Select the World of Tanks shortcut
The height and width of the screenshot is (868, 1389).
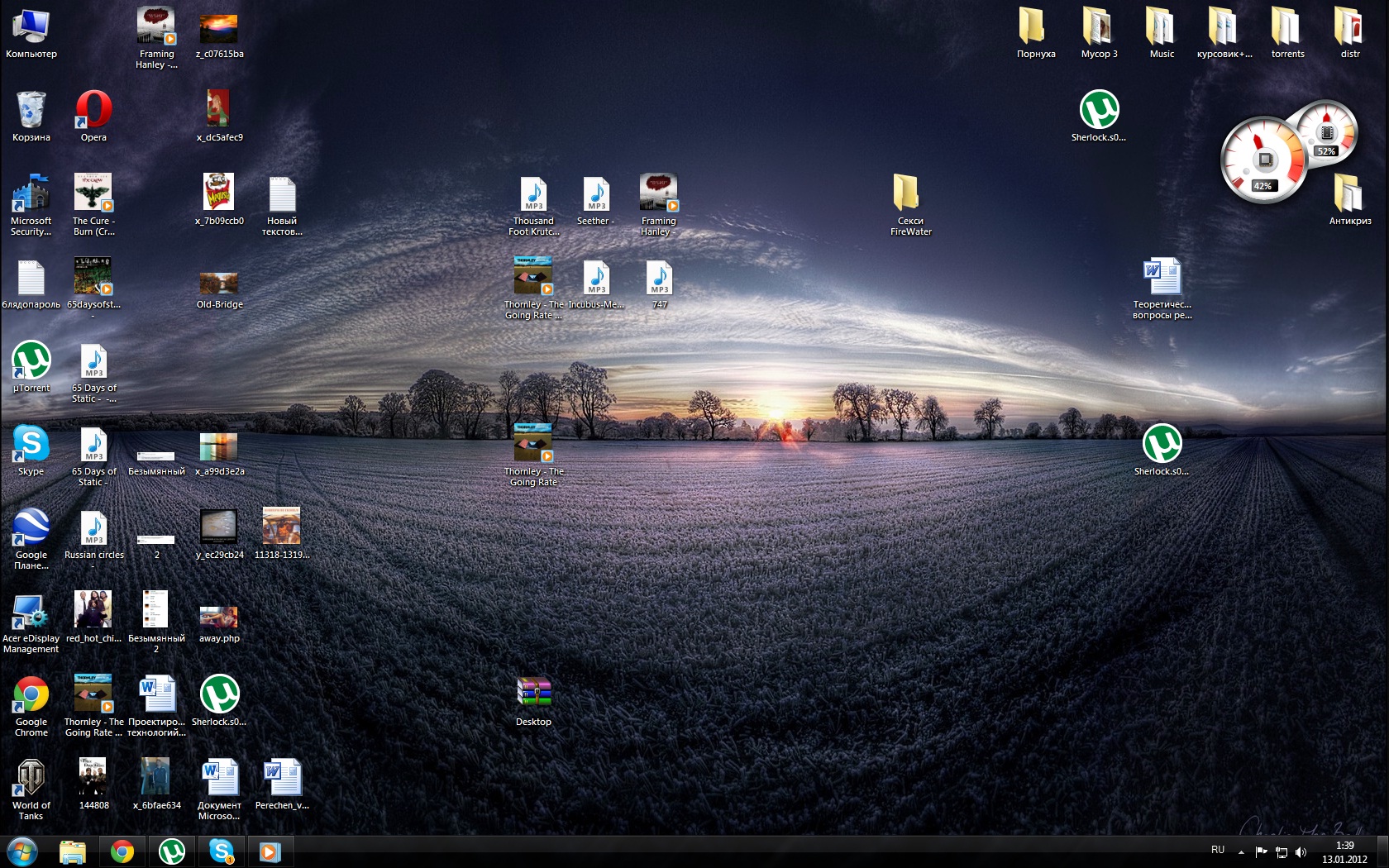[31, 780]
